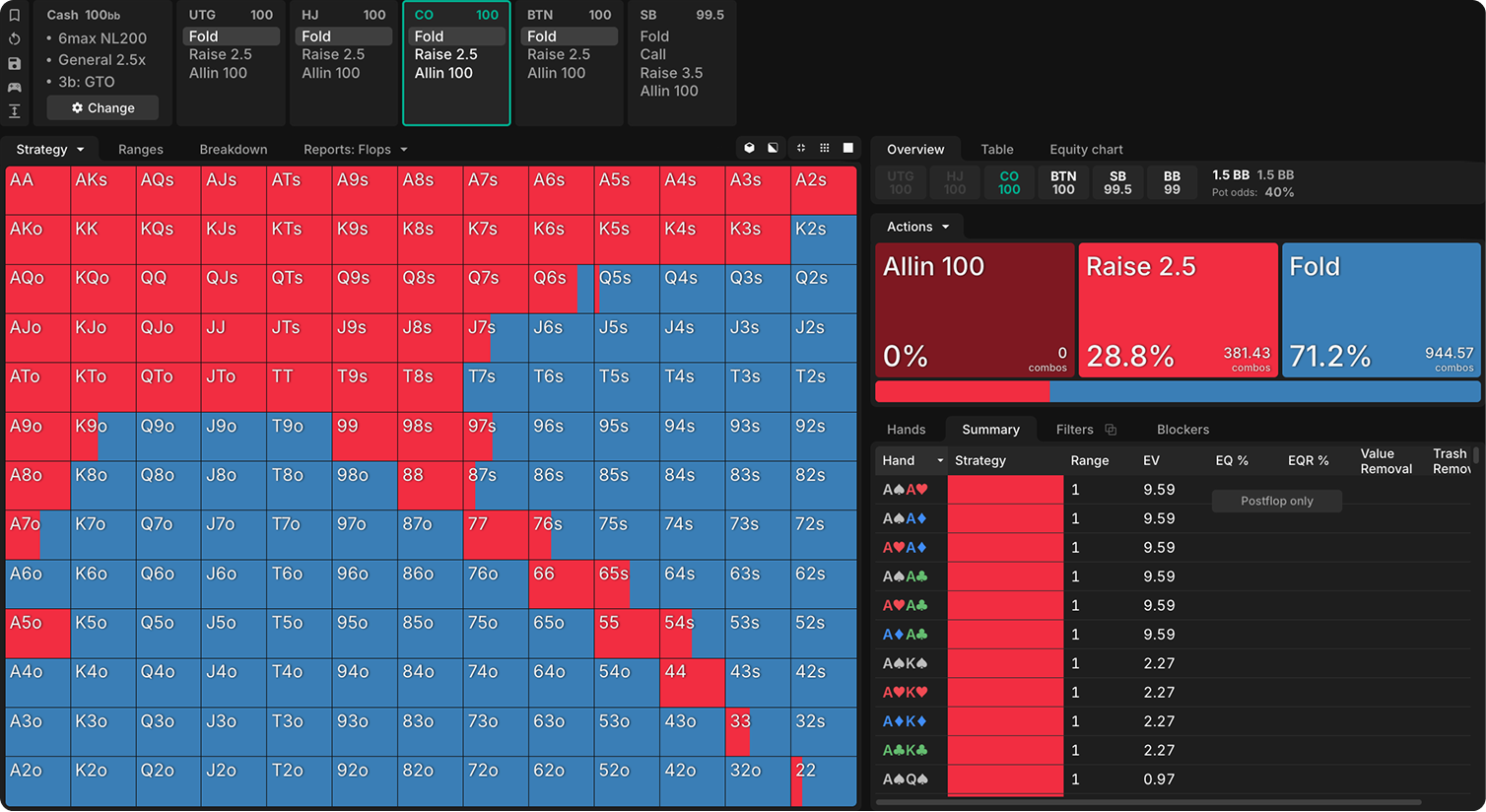Toggle the diagonal split-square display icon
Screen dimensions: 1486x812
point(773,148)
